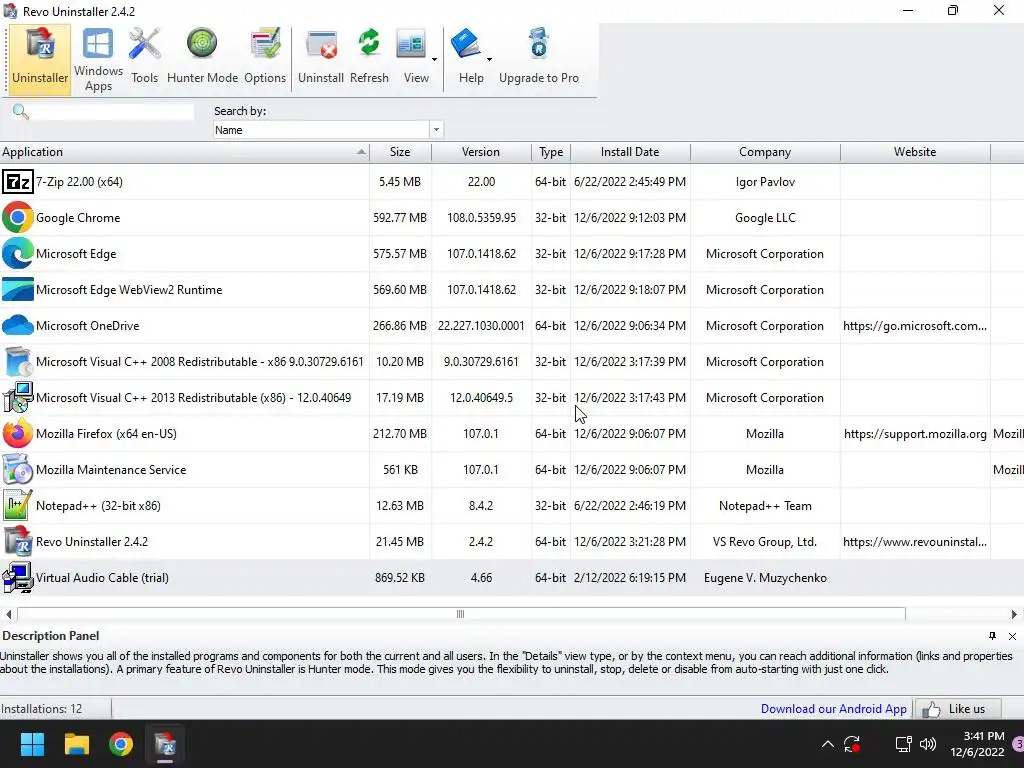Image resolution: width=1024 pixels, height=768 pixels.
Task: Expand the View dropdown arrow
Action: 434,59
